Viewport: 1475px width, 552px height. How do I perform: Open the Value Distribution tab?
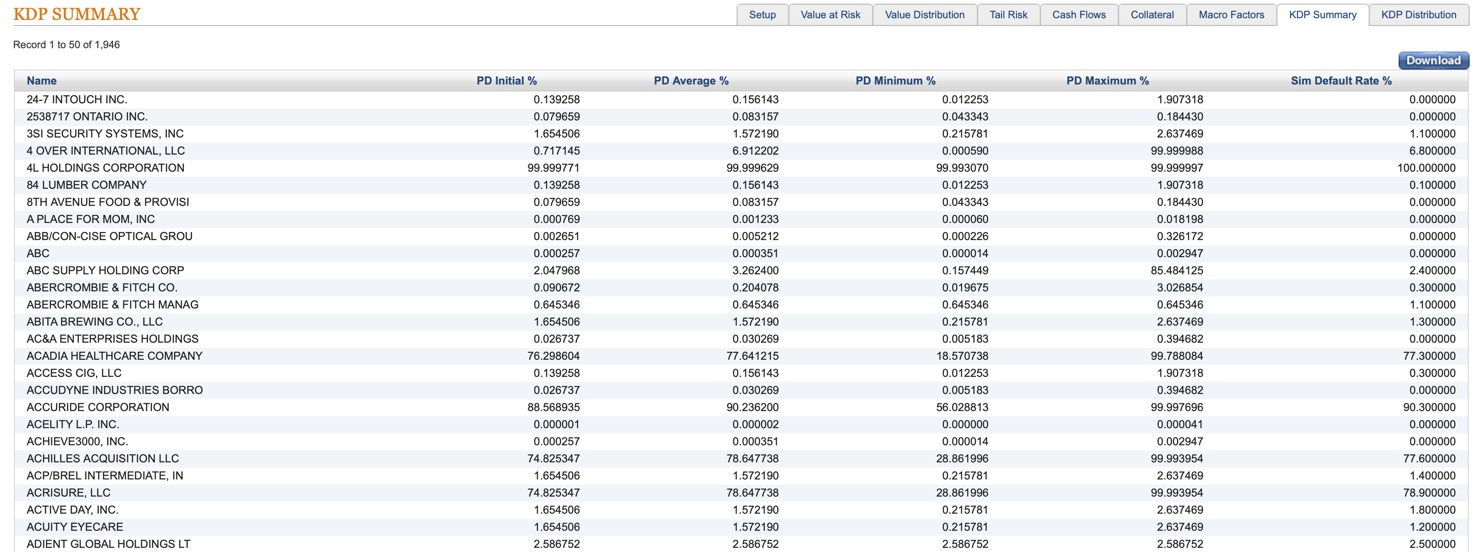click(924, 15)
